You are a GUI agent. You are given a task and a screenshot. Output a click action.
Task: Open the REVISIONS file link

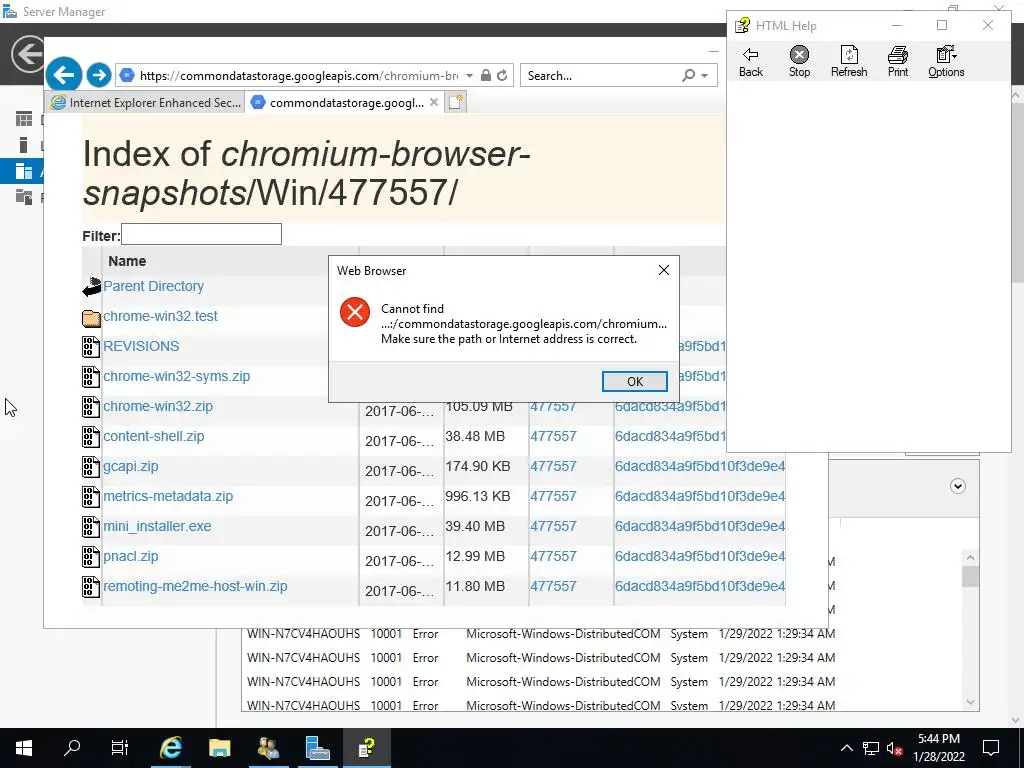click(141, 346)
